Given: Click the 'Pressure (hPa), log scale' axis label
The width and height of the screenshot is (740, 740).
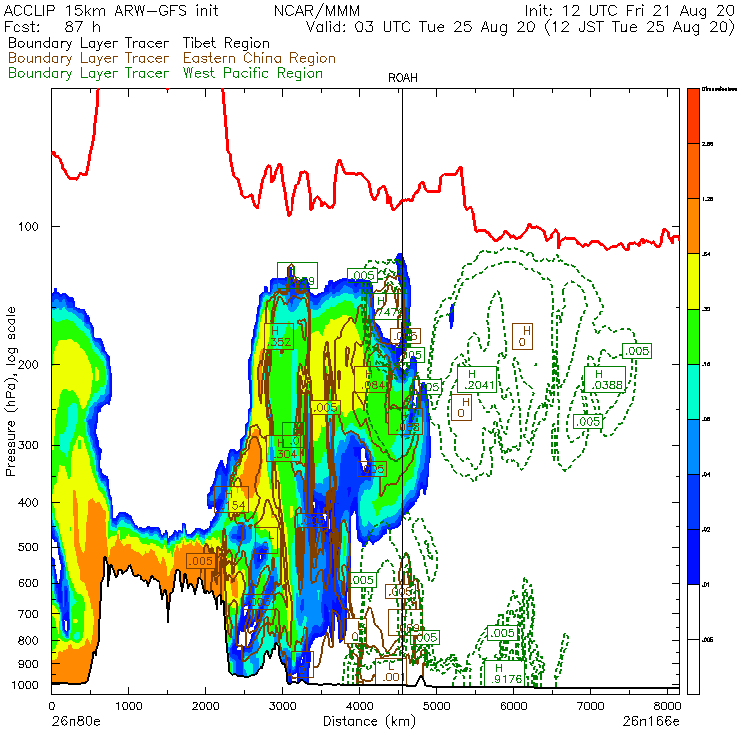Looking at the screenshot, I should coord(10,391).
